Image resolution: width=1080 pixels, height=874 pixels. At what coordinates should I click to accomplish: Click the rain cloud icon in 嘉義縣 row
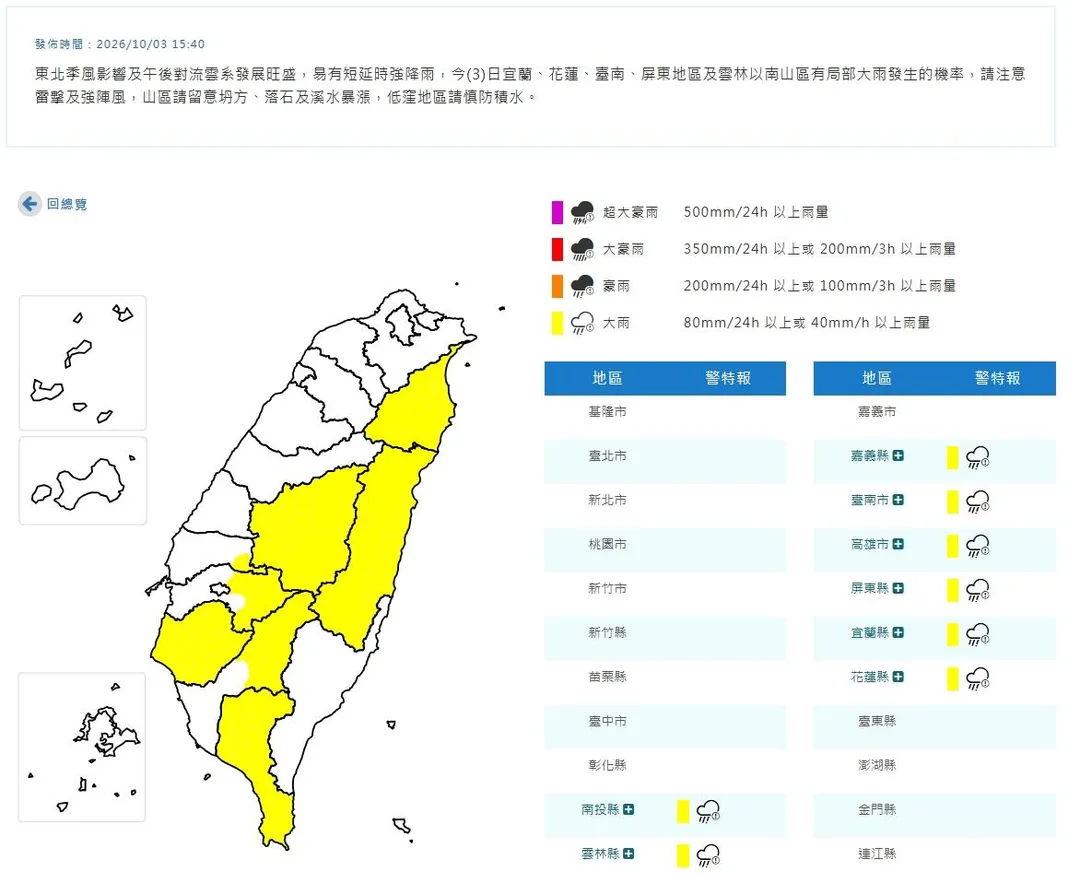[x=977, y=457]
